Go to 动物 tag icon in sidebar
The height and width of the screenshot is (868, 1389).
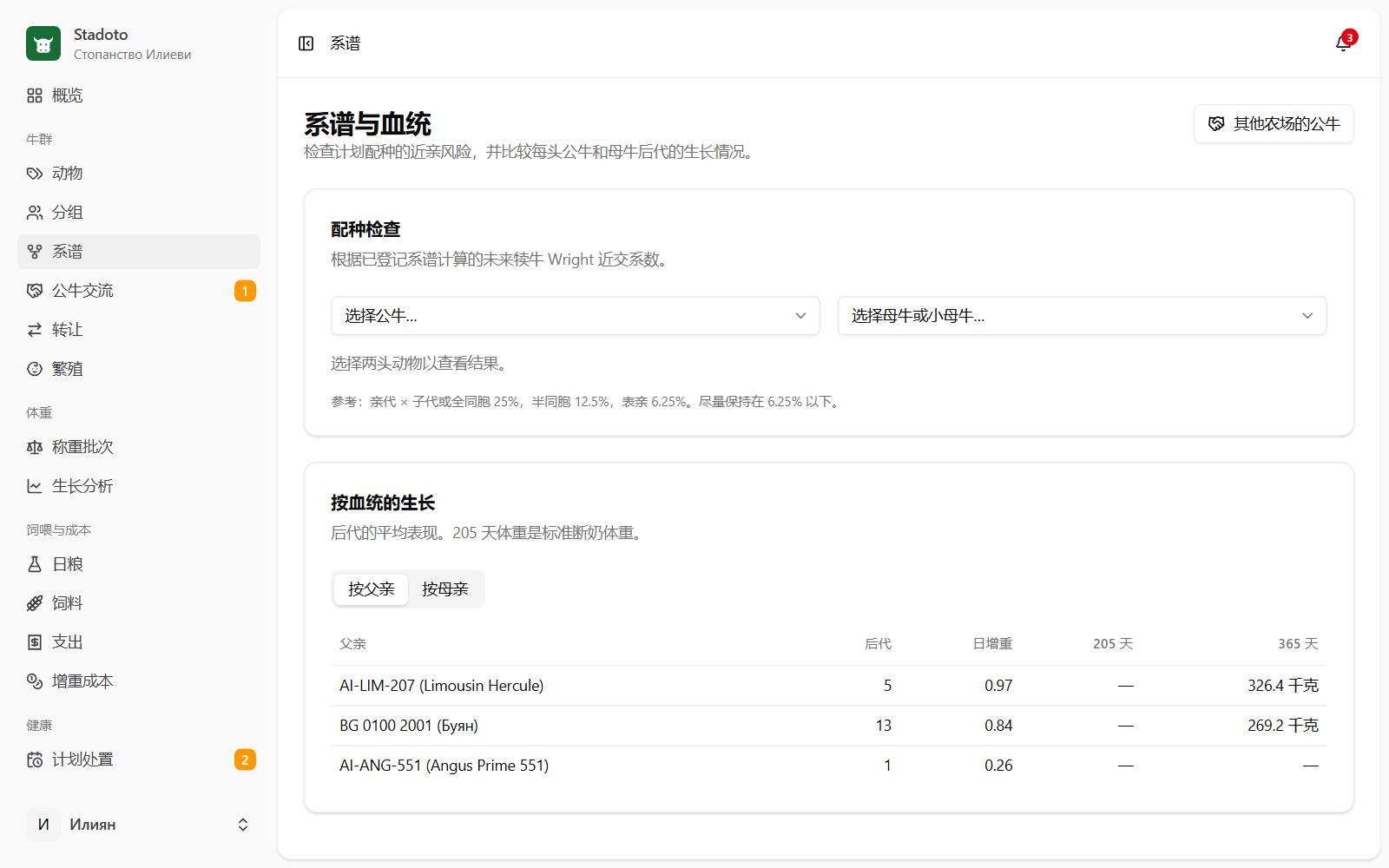[35, 174]
